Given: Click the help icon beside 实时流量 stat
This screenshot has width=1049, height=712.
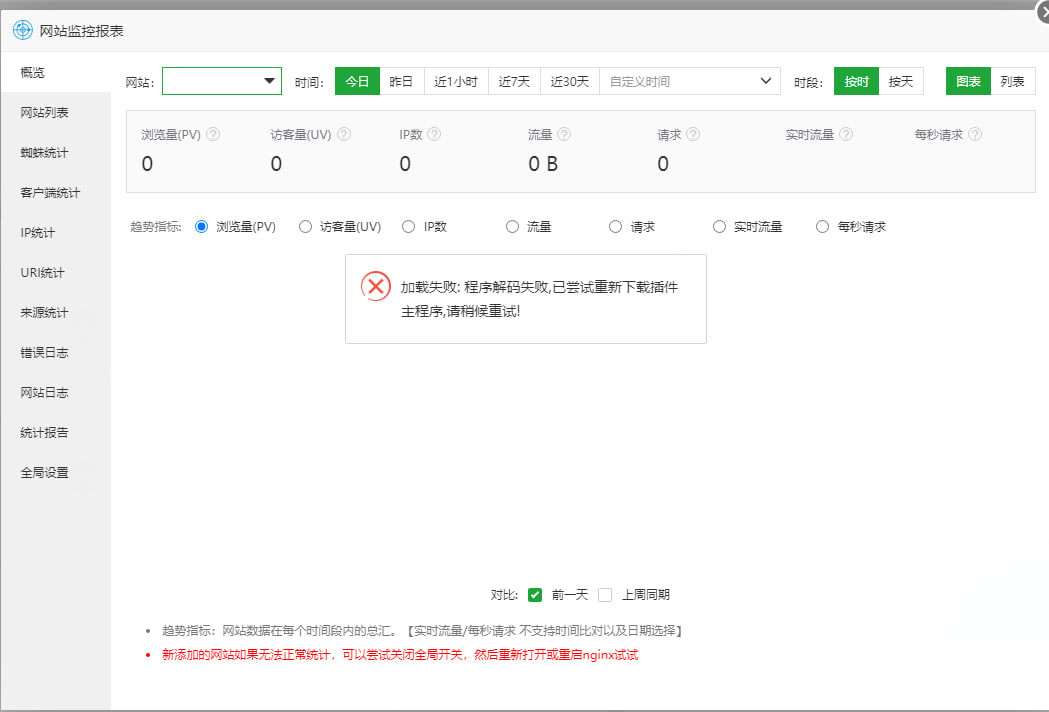Looking at the screenshot, I should click(x=846, y=135).
